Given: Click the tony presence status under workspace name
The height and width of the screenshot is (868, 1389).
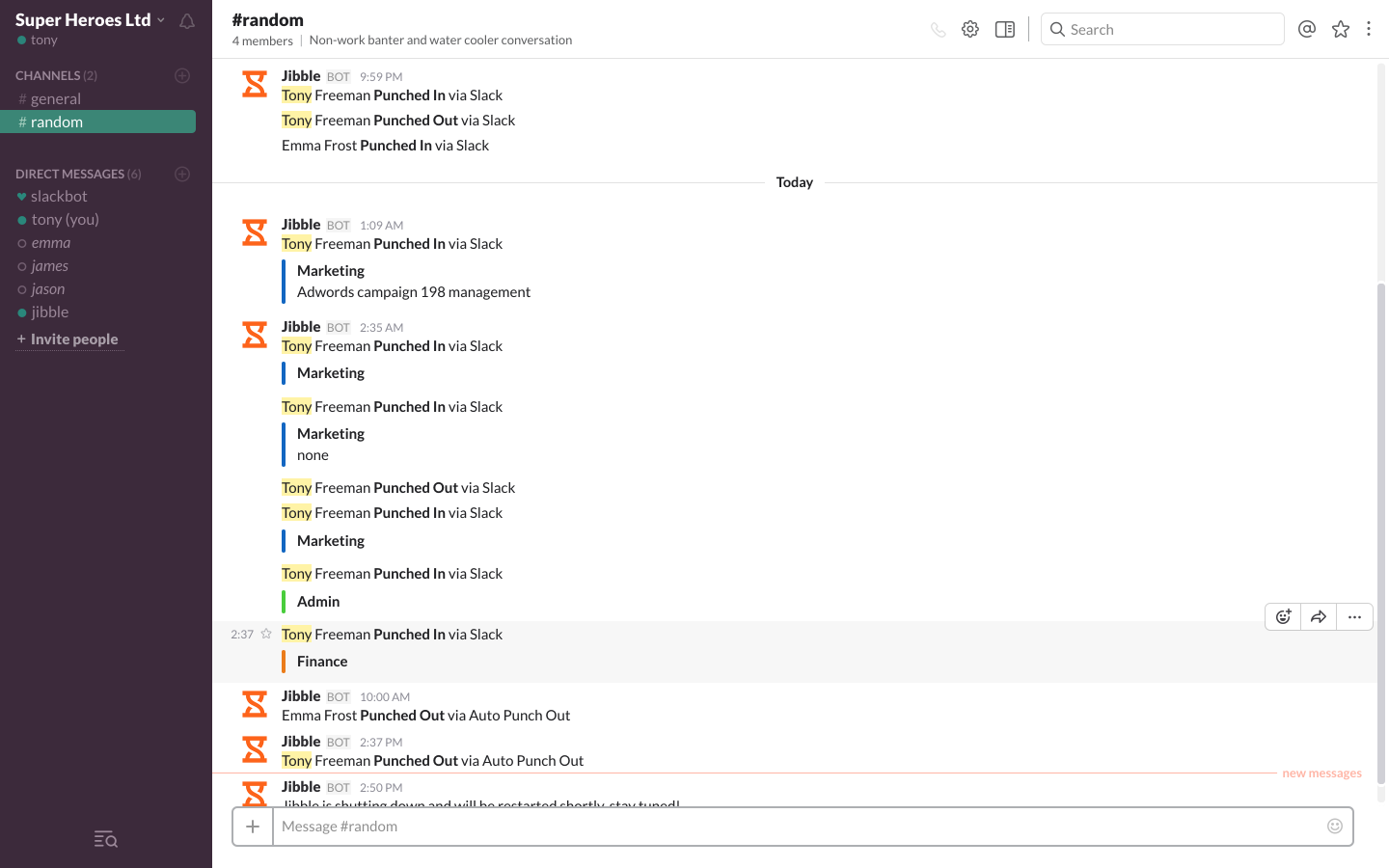Looking at the screenshot, I should point(38,40).
